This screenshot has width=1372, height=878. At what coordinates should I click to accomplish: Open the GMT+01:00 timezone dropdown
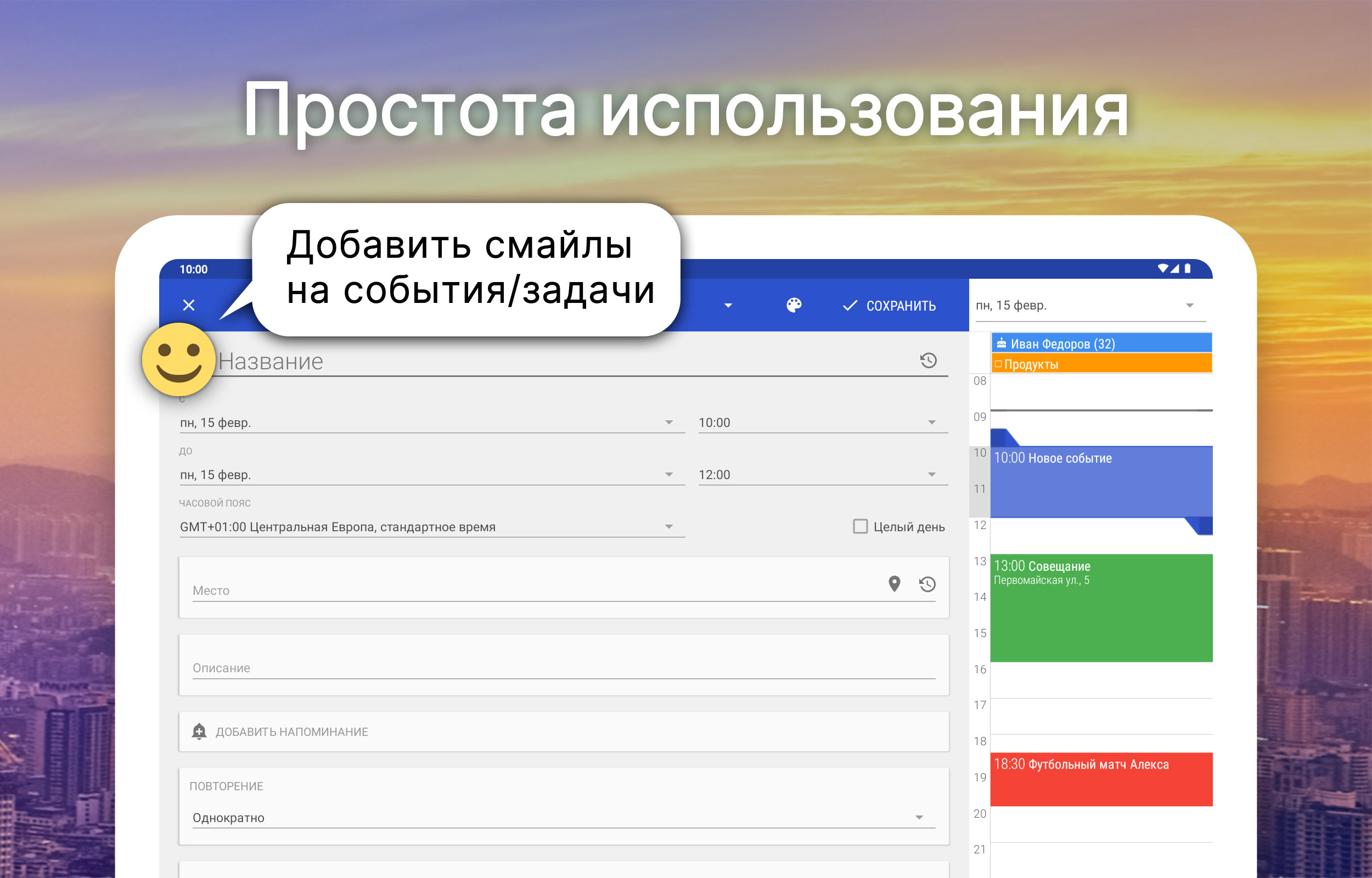point(431,527)
